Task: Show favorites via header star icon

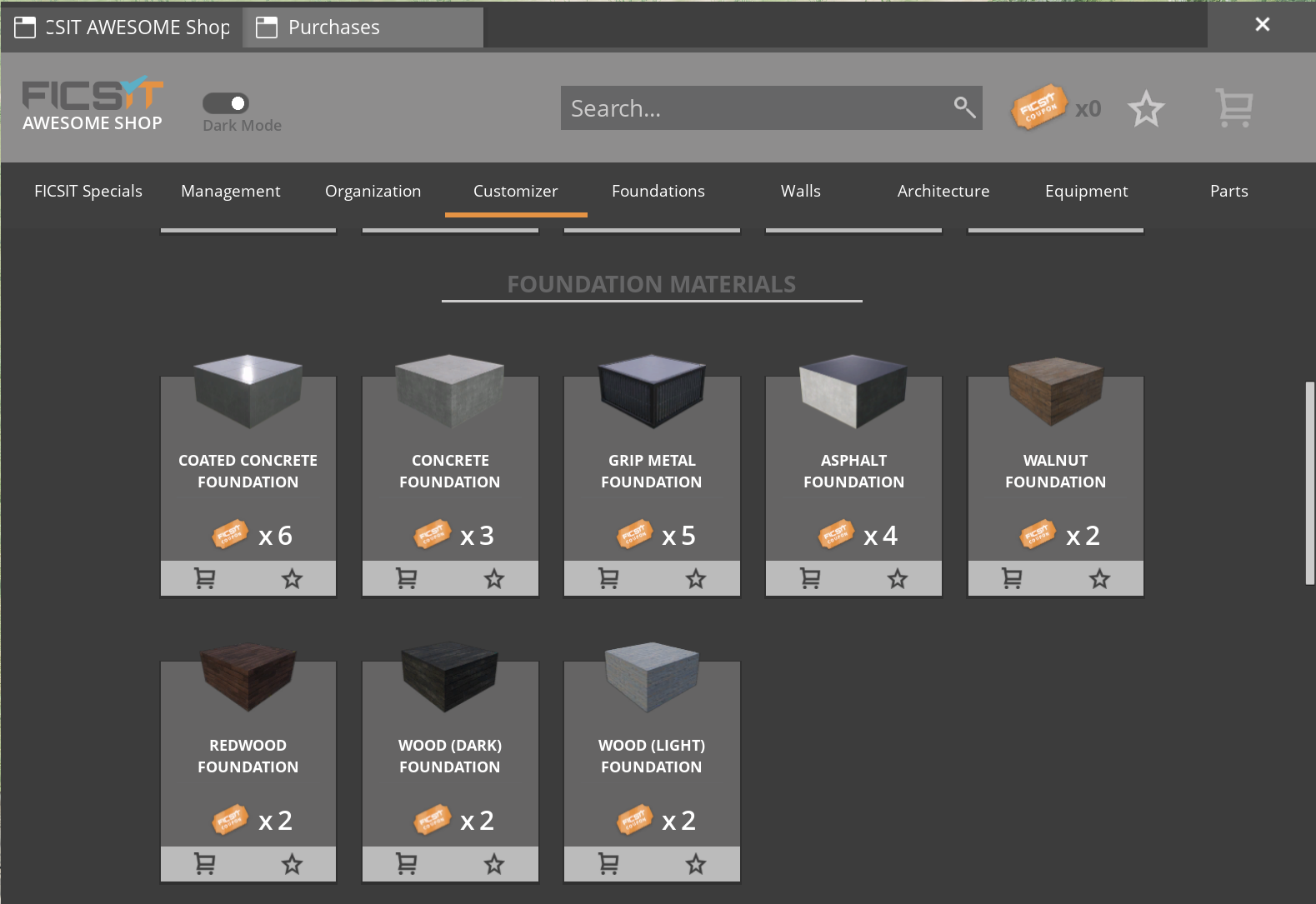Action: [x=1146, y=108]
